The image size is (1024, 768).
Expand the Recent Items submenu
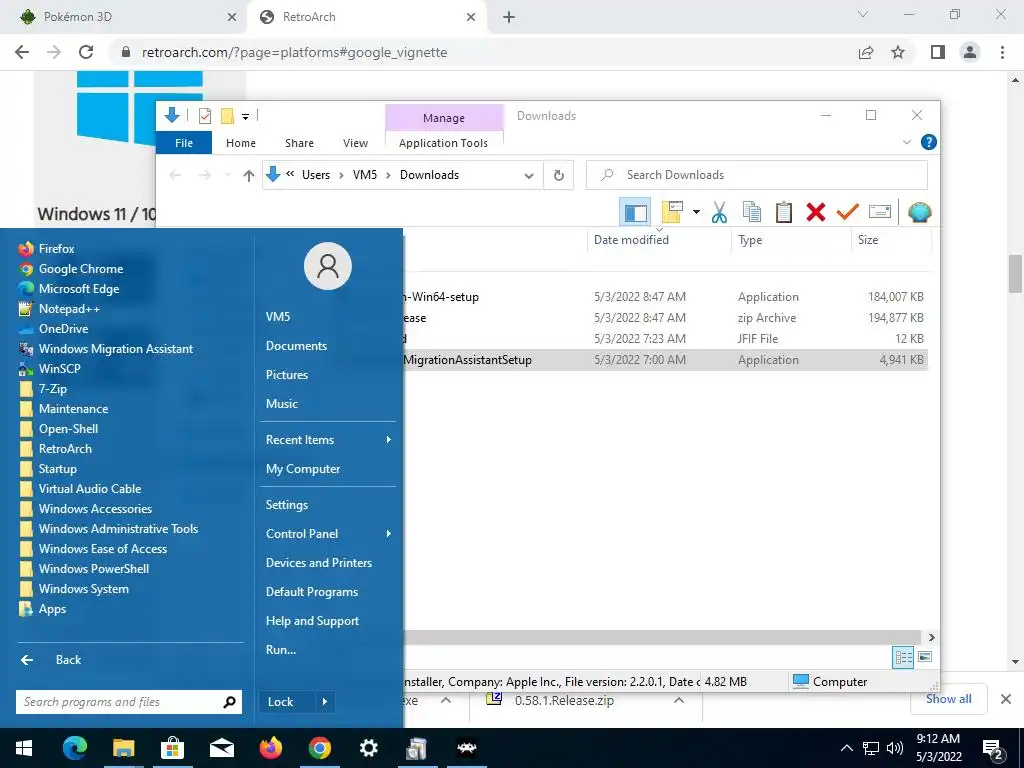click(328, 440)
